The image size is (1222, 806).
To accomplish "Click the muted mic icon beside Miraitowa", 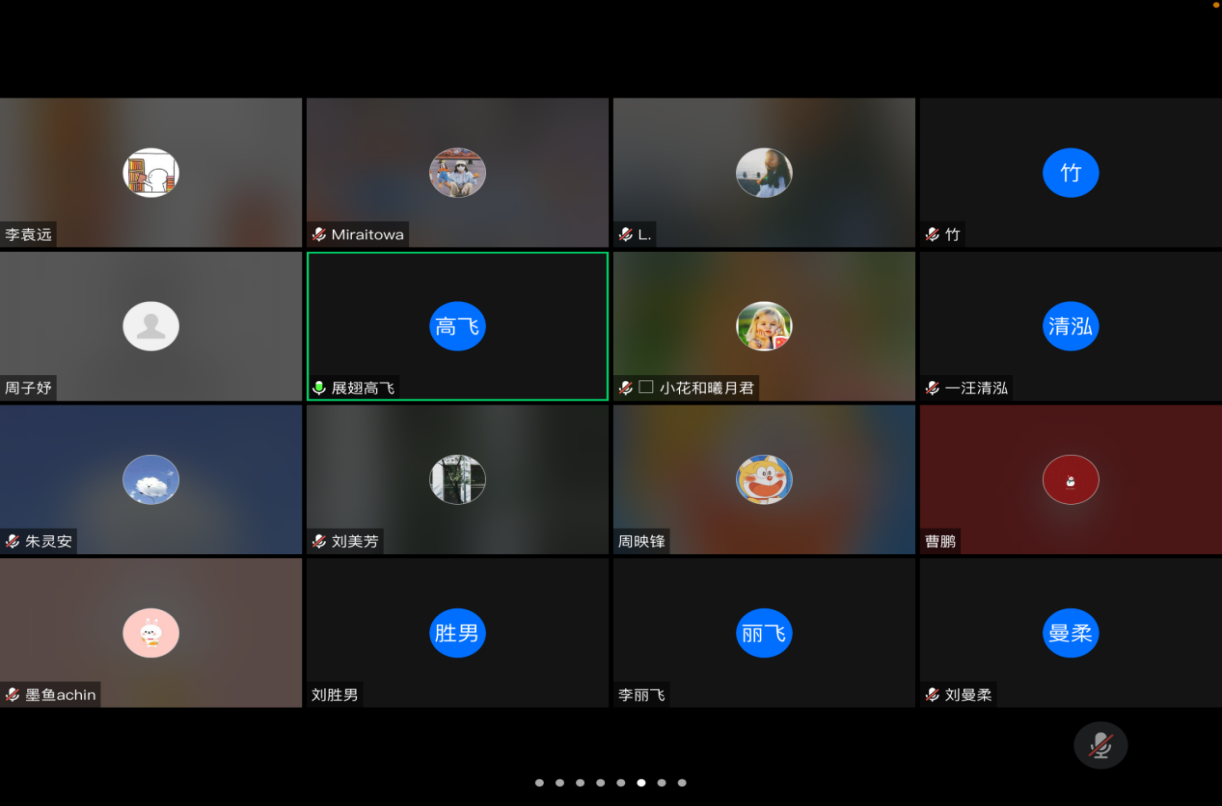I will click(319, 235).
